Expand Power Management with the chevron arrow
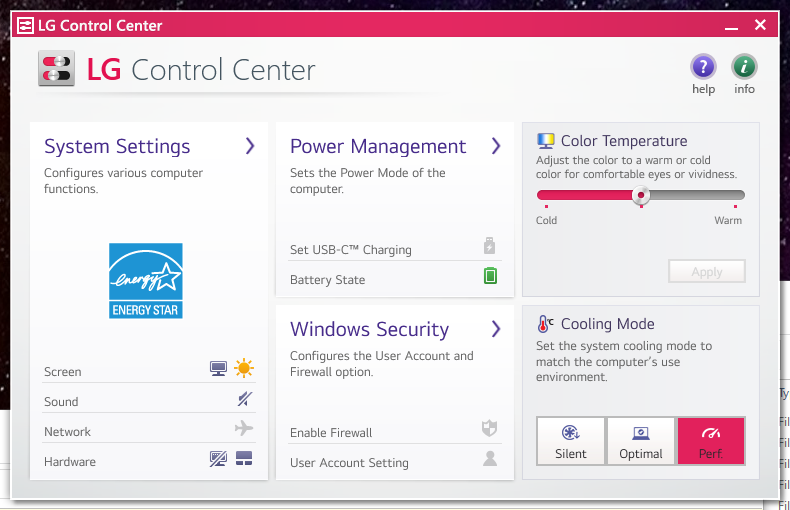790x510 pixels. (496, 146)
